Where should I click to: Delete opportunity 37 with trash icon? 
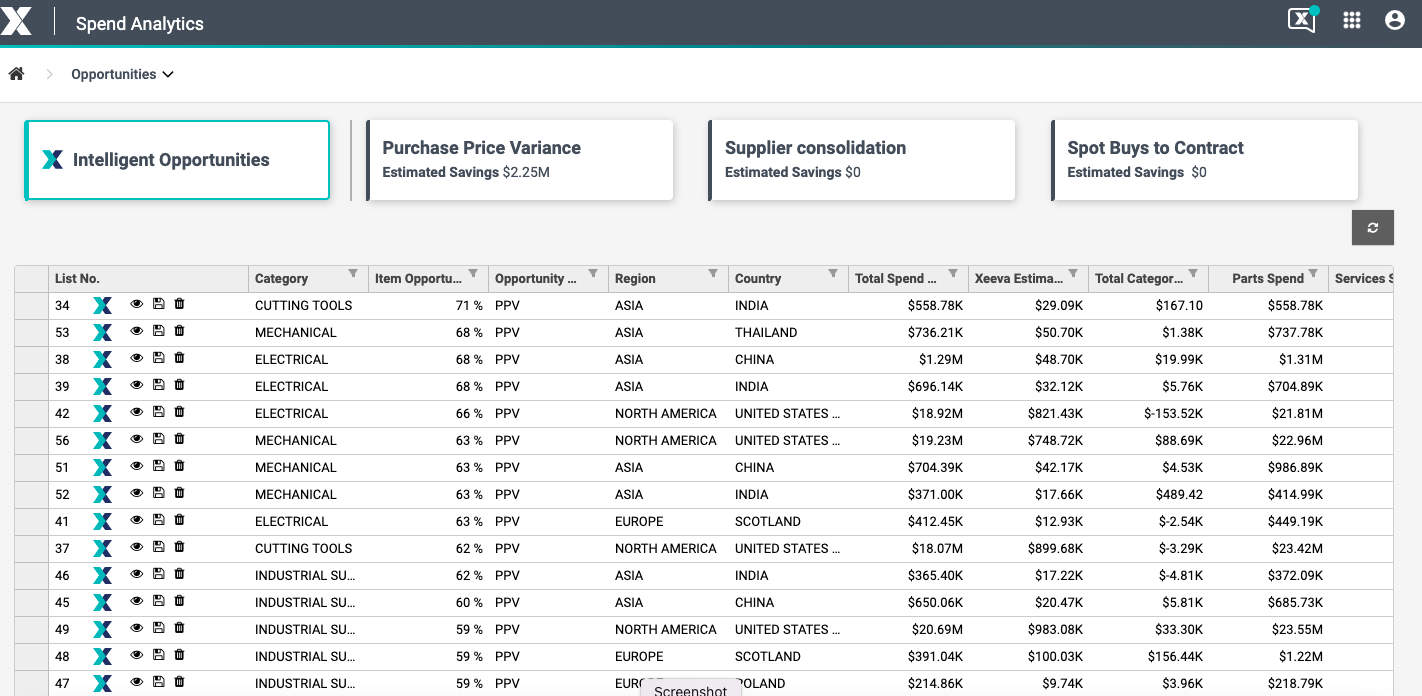pos(180,547)
